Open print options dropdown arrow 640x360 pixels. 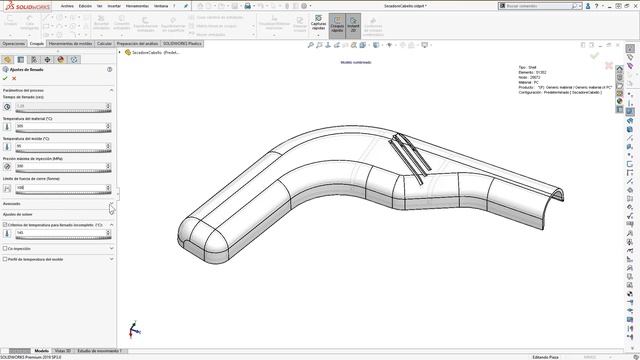pyautogui.click(x=253, y=6)
